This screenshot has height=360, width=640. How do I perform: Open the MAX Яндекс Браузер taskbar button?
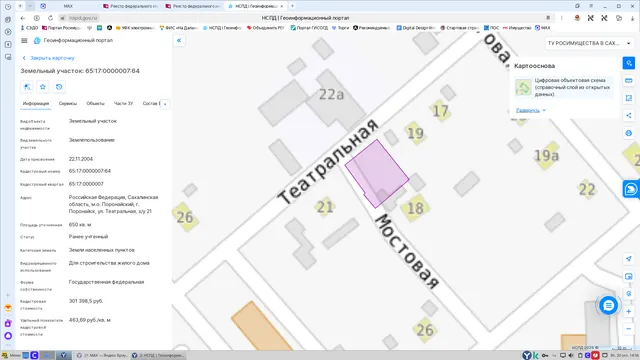tap(102, 356)
